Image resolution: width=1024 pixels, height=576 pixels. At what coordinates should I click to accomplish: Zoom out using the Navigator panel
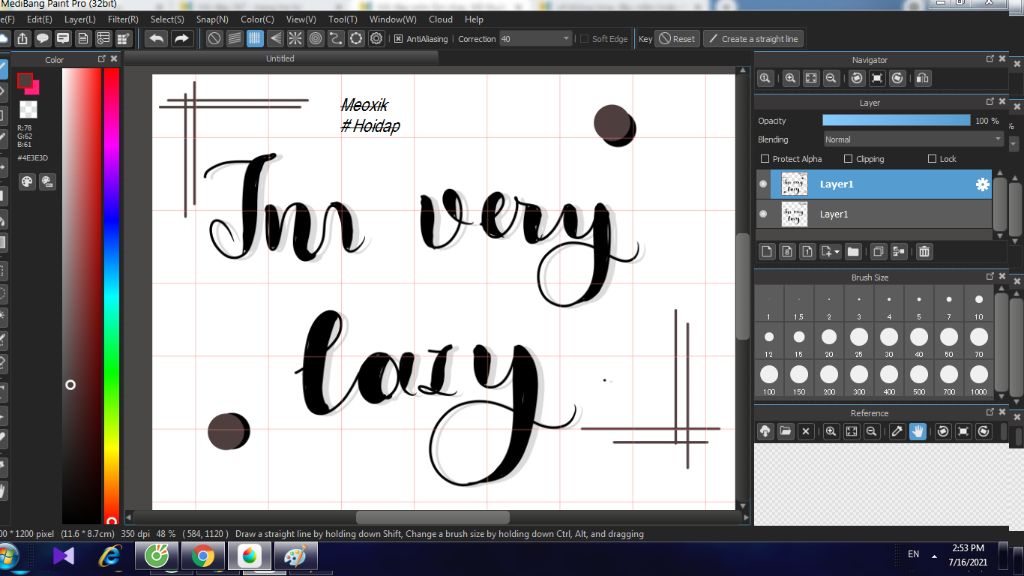[831, 78]
